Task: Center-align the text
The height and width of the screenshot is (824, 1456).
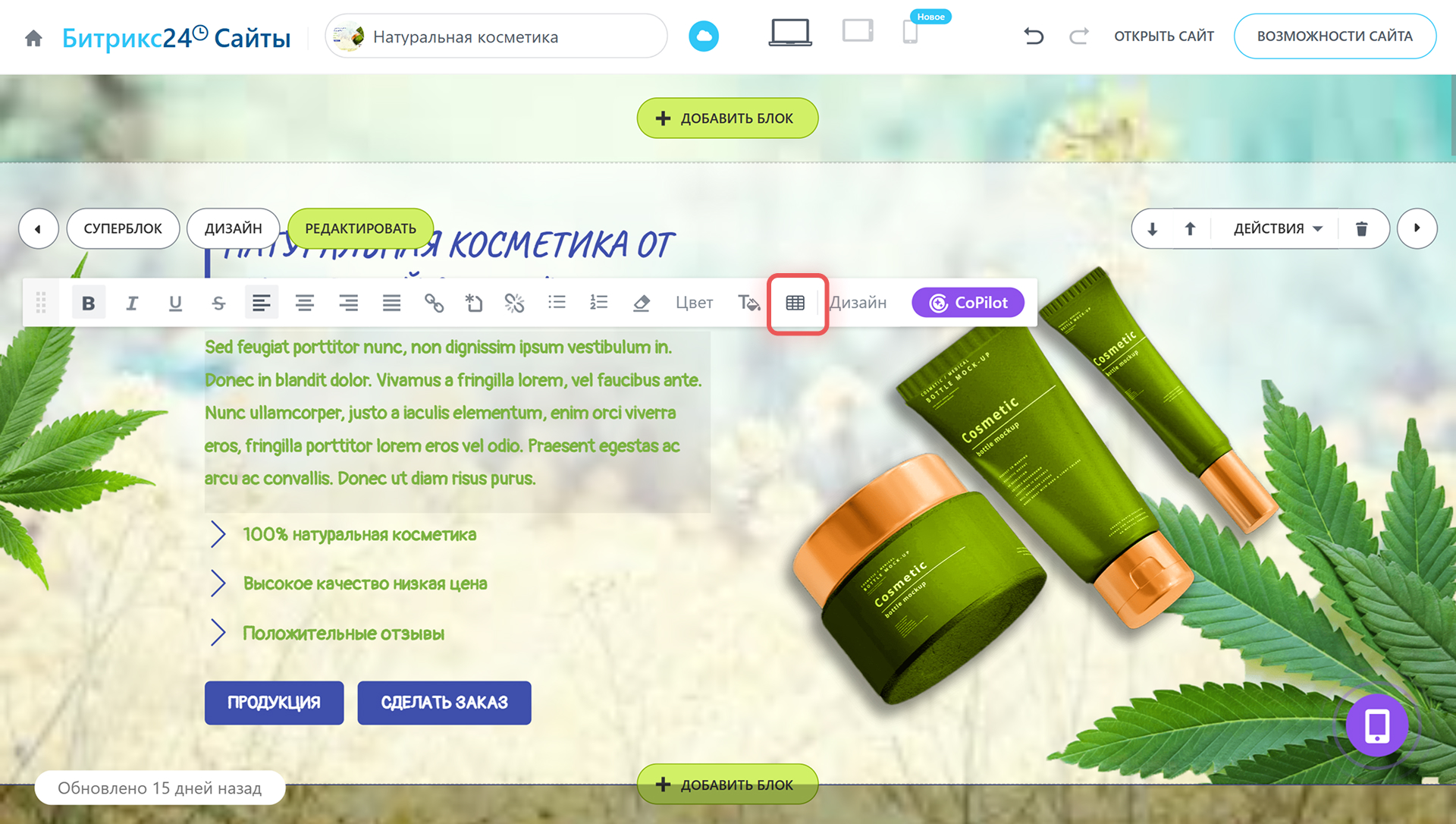Action: [305, 303]
